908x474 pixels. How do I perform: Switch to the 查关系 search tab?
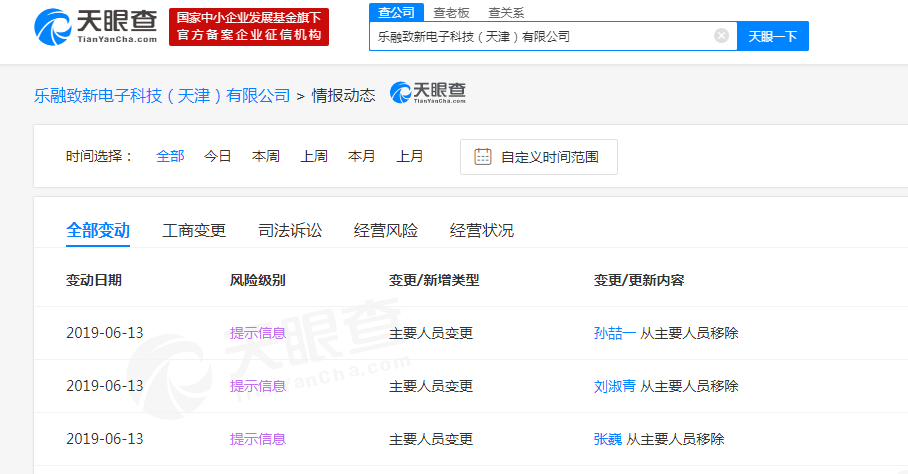[506, 13]
